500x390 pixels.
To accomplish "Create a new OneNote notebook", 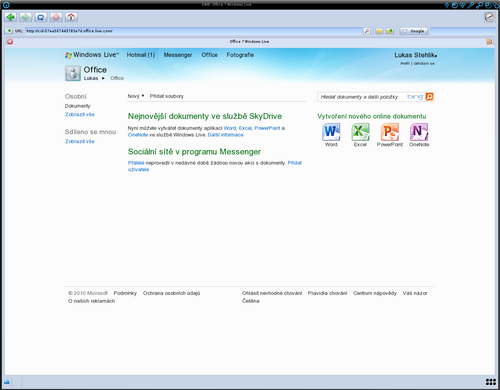I will point(419,135).
